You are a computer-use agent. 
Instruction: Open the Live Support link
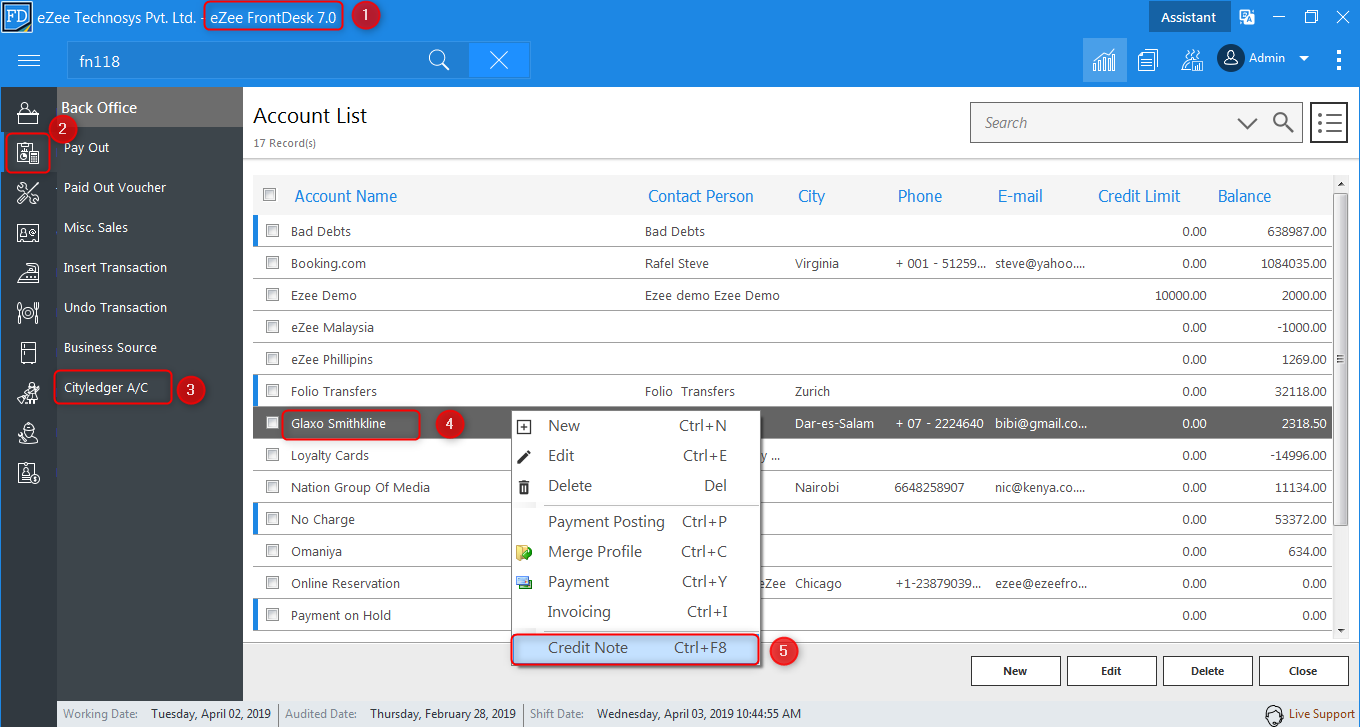click(1321, 714)
